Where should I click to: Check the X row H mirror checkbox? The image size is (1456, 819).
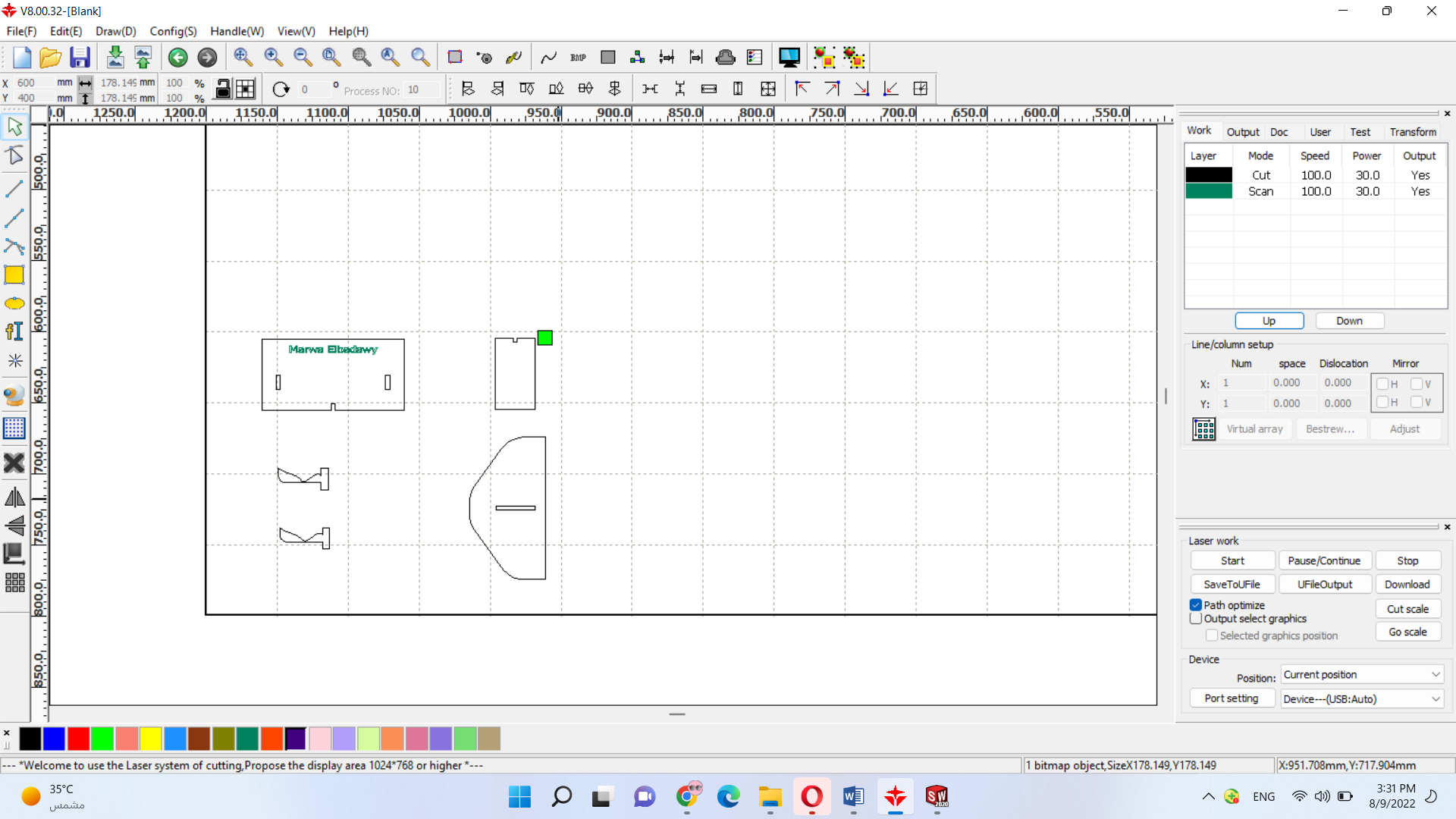point(1382,384)
